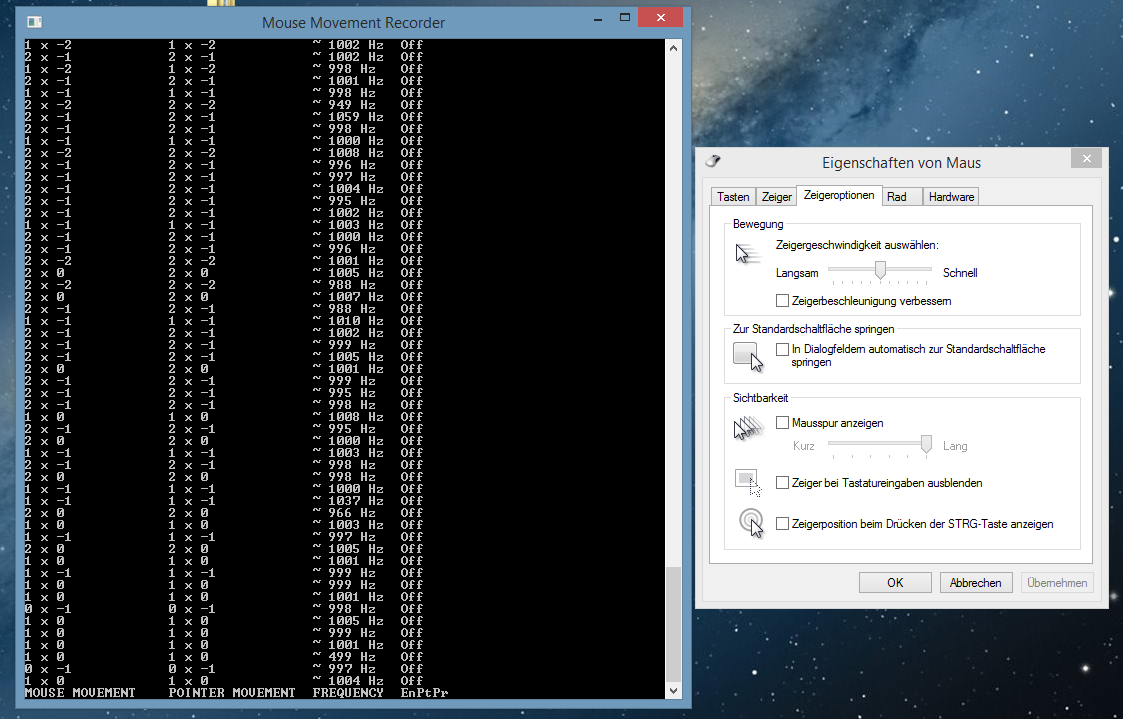The height and width of the screenshot is (719, 1123).
Task: Click the recorder window scrollbar down arrow
Action: coord(672,690)
